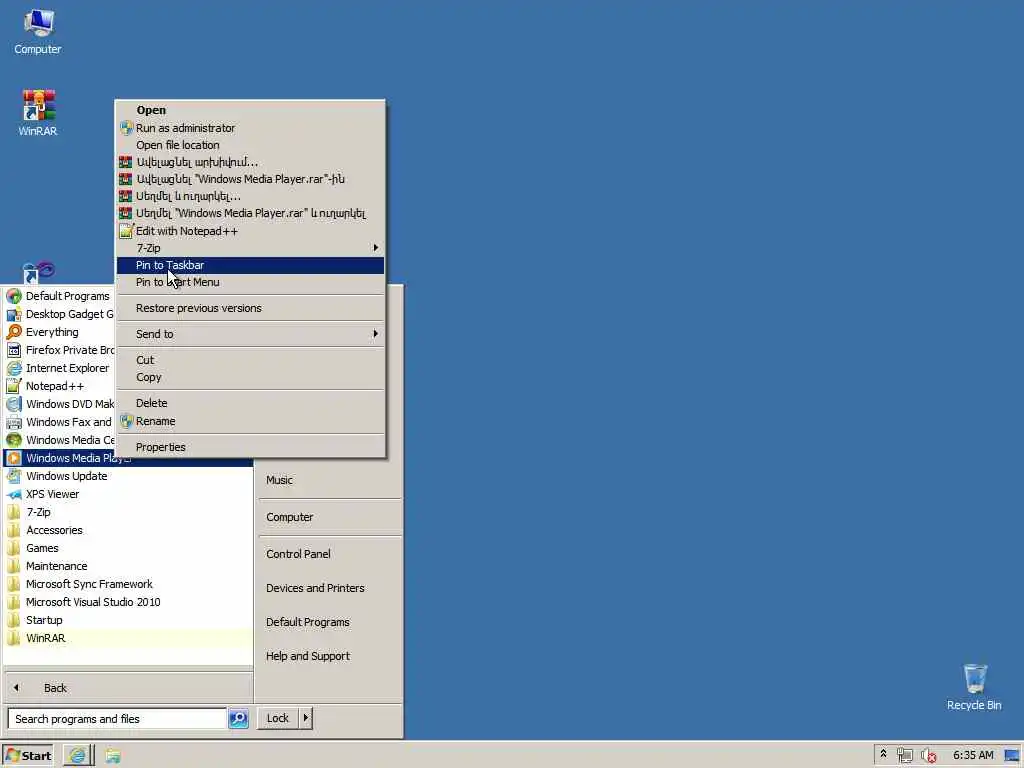Click the Start button
This screenshot has height=768, width=1024.
[x=27, y=756]
